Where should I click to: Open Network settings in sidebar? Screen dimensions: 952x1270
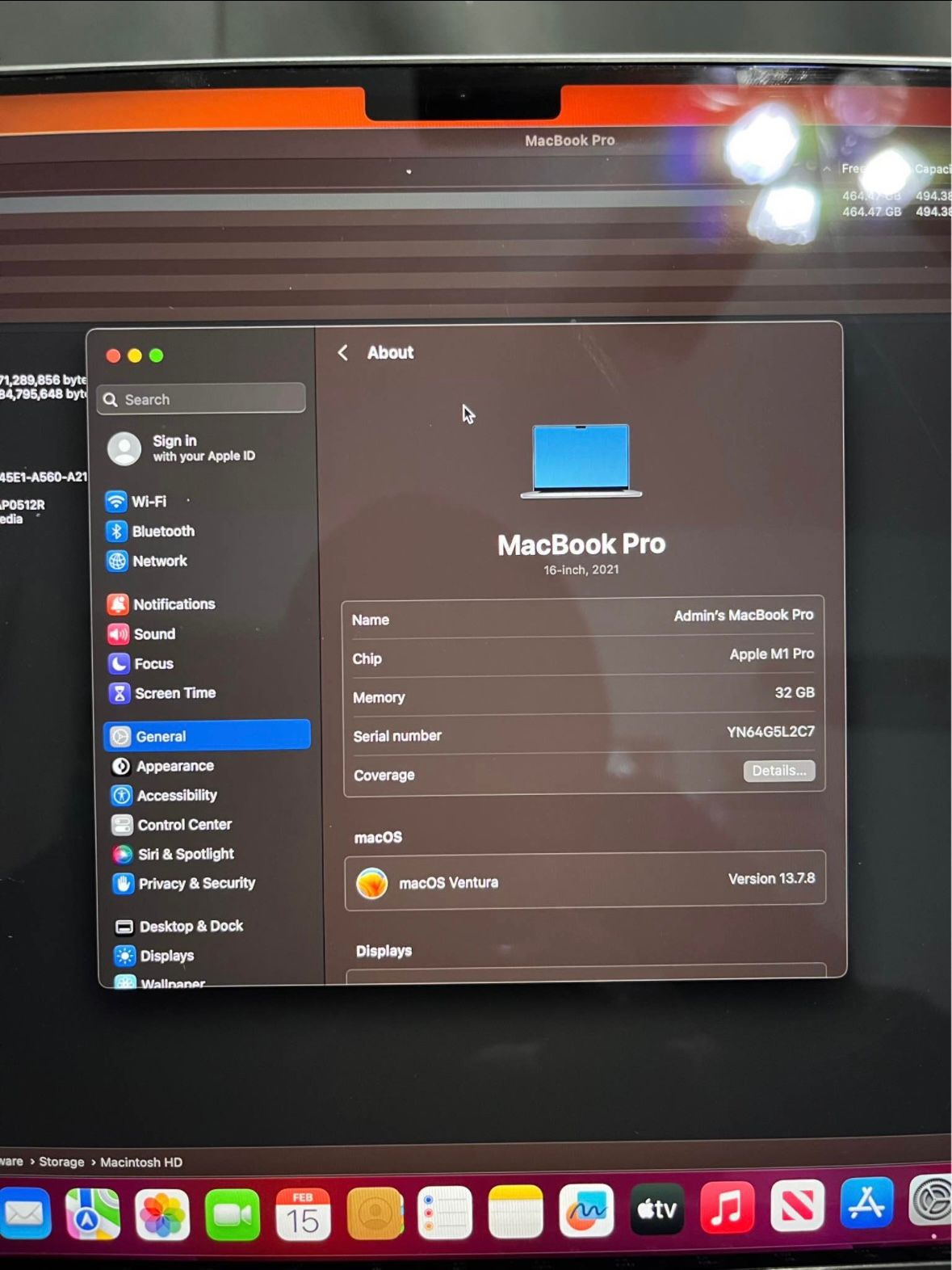[147, 561]
